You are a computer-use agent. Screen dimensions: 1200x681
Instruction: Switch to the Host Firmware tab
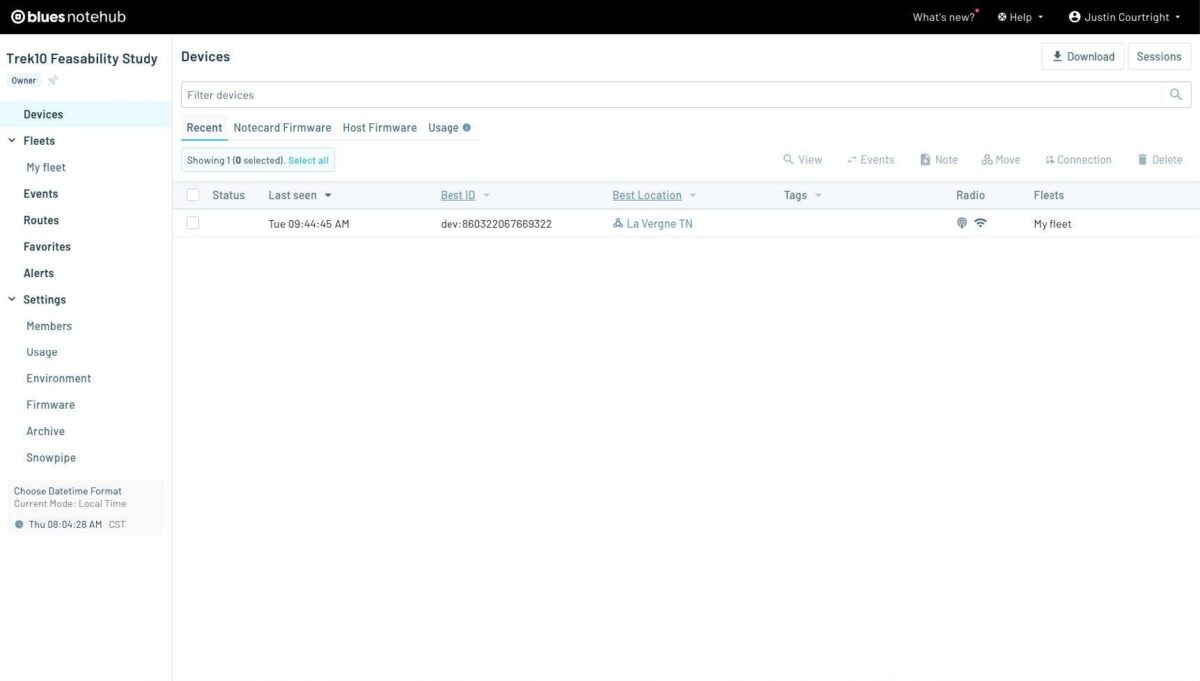point(379,128)
